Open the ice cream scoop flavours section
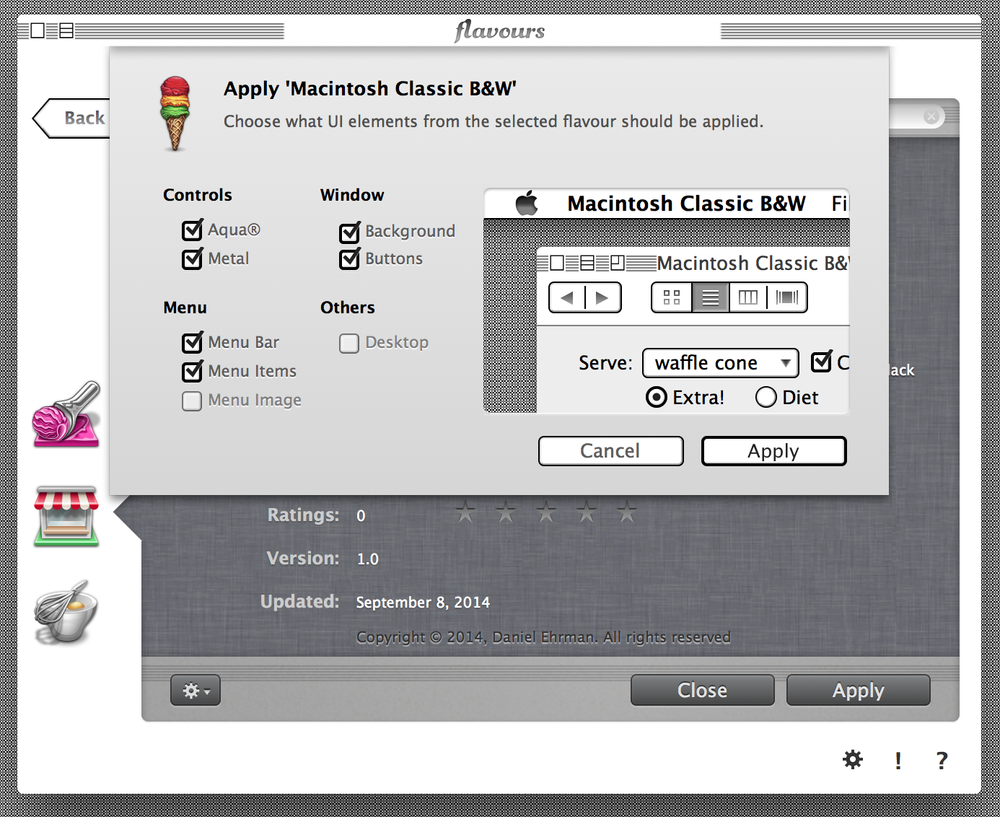Viewport: 1000px width, 817px height. click(66, 414)
